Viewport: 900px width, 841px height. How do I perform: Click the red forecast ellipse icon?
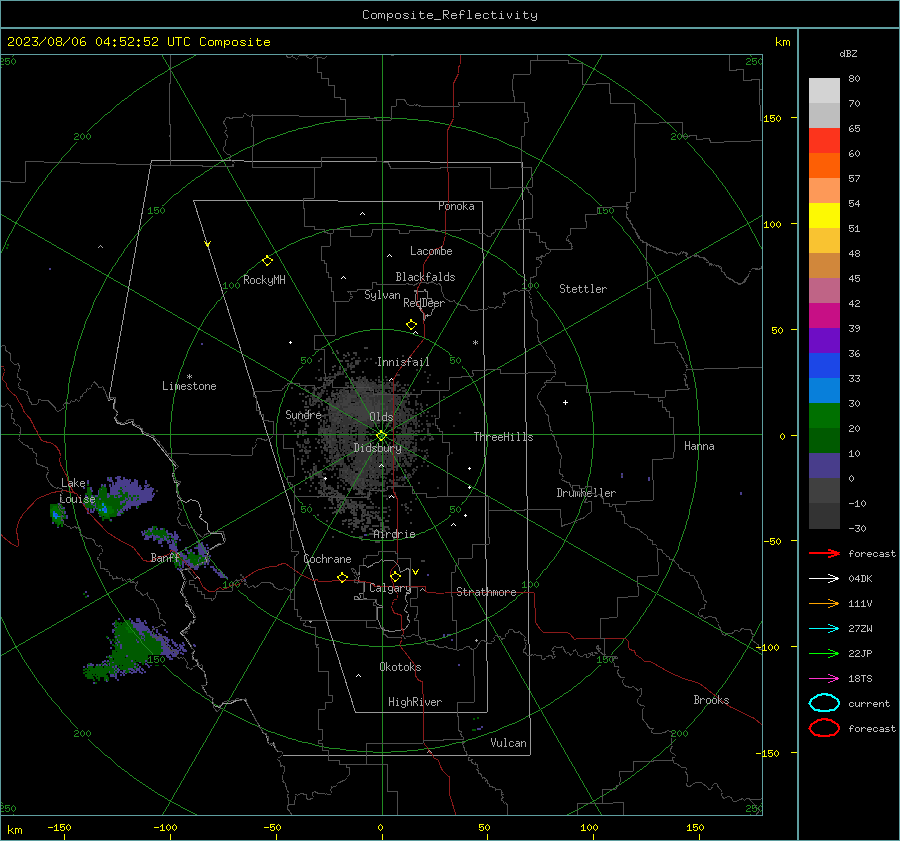tap(824, 728)
